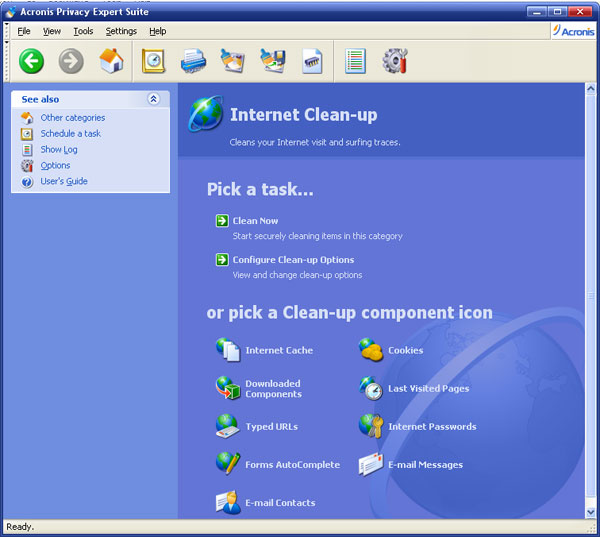Image resolution: width=600 pixels, height=537 pixels.
Task: Click the floppy and brush clean-up toolbar icon
Action: 272,61
